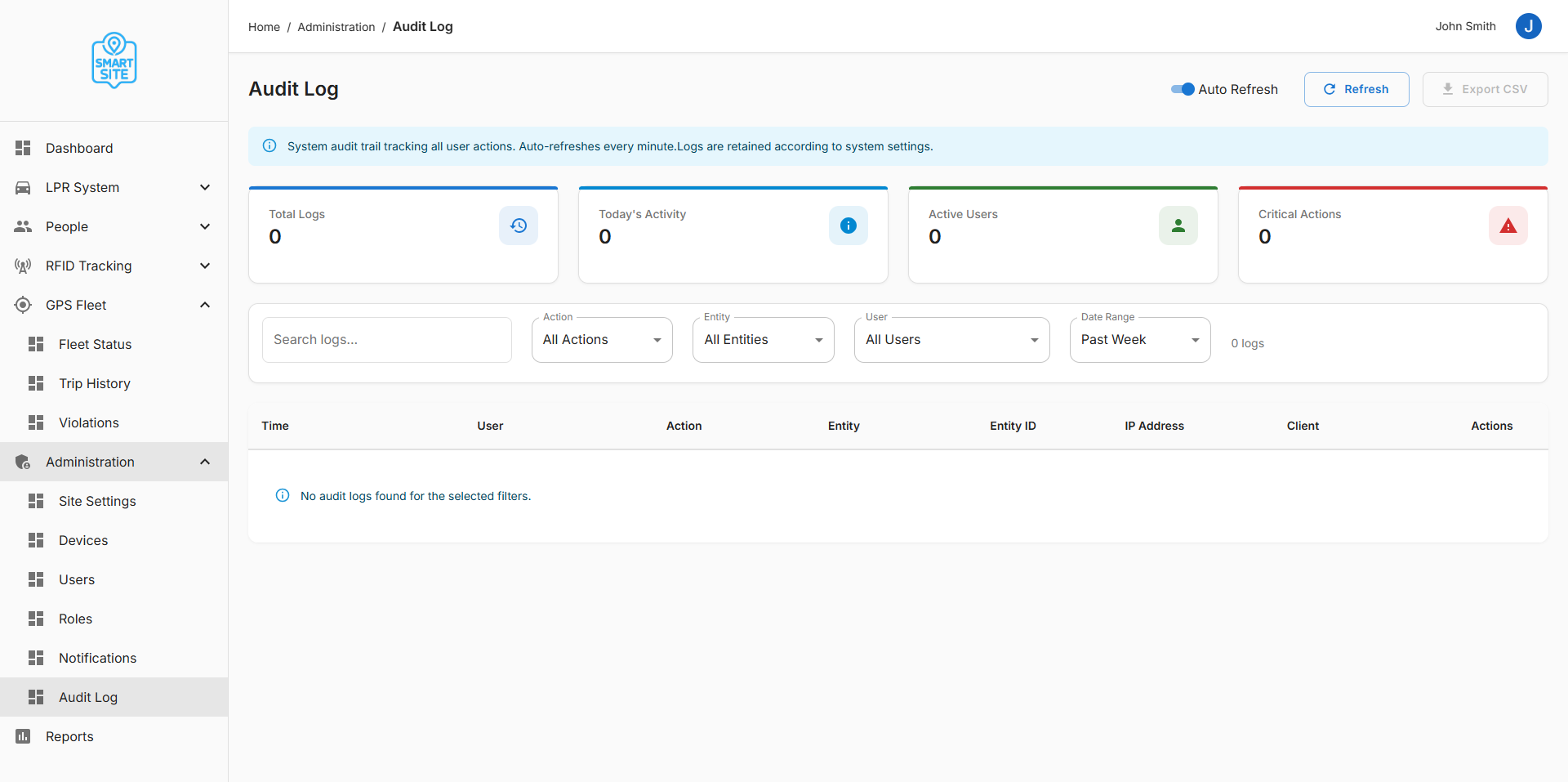Collapse the GPS Fleet section chevron
The height and width of the screenshot is (782, 1568).
pyautogui.click(x=205, y=305)
